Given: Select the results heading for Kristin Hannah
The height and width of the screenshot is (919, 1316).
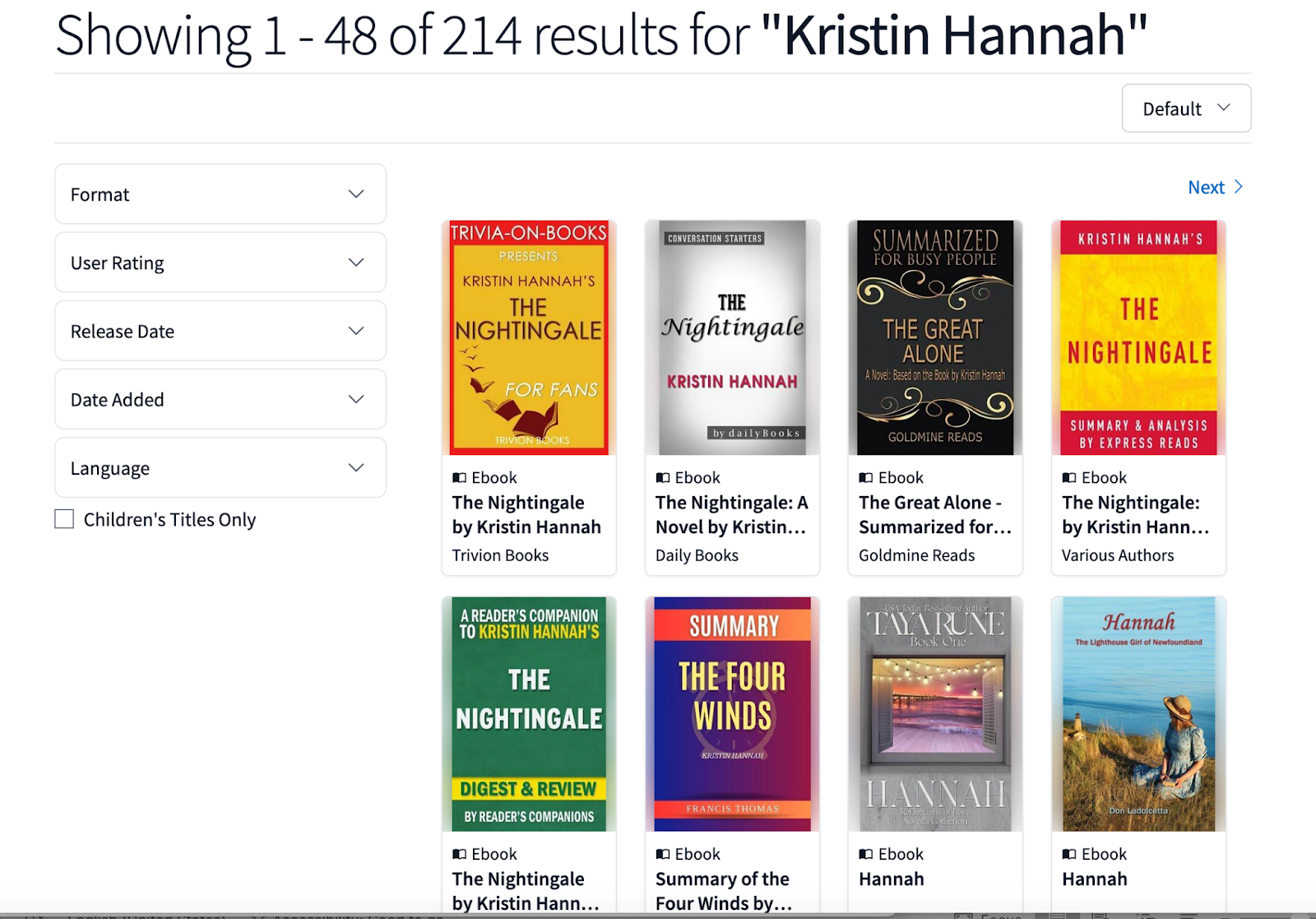Looking at the screenshot, I should click(601, 35).
